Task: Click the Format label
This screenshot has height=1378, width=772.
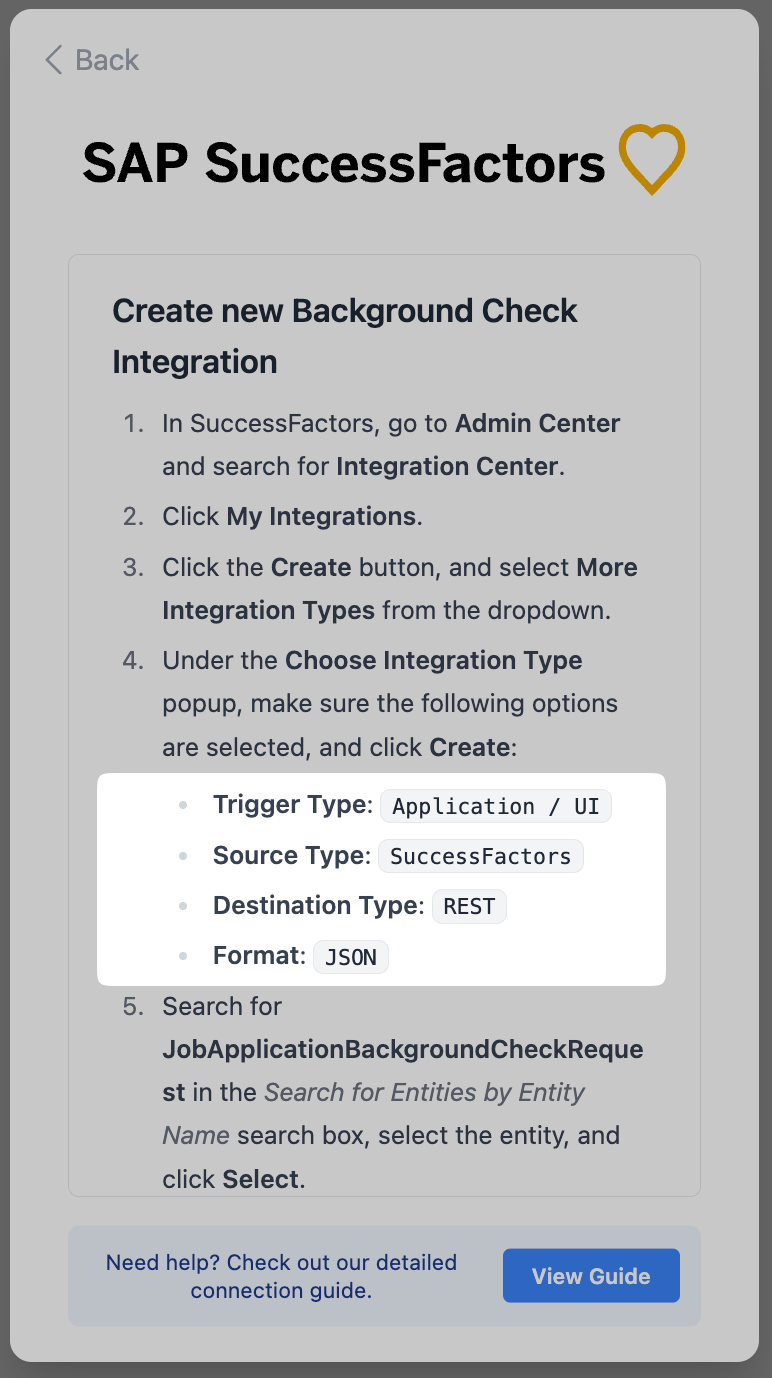Action: click(259, 955)
